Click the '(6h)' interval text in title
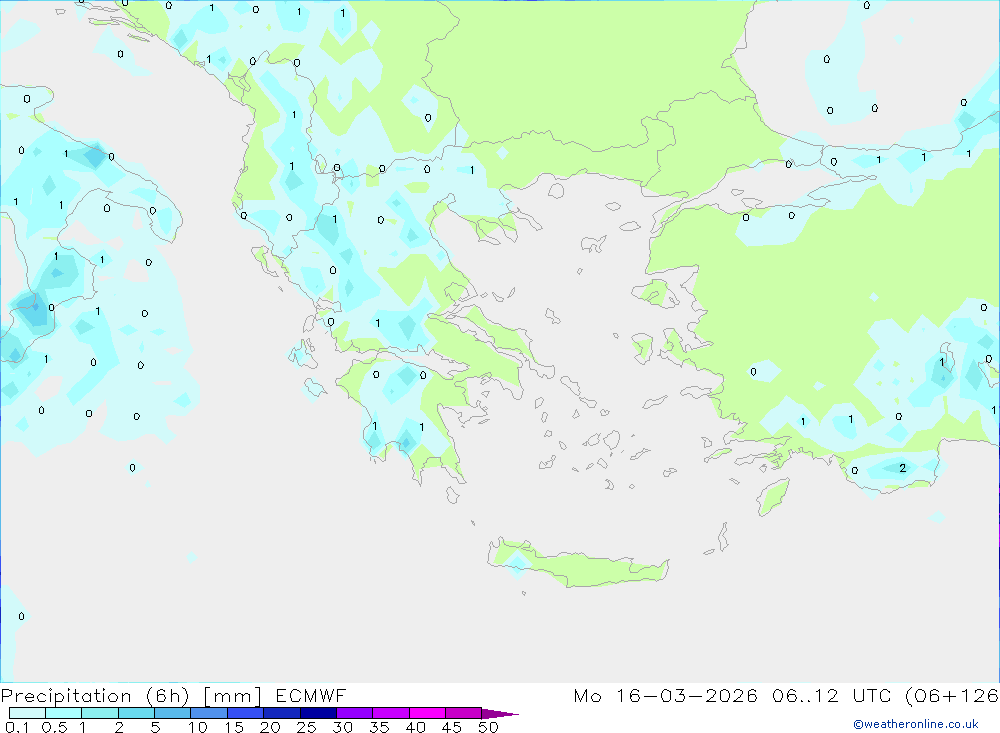Image resolution: width=1000 pixels, height=733 pixels. click(168, 696)
